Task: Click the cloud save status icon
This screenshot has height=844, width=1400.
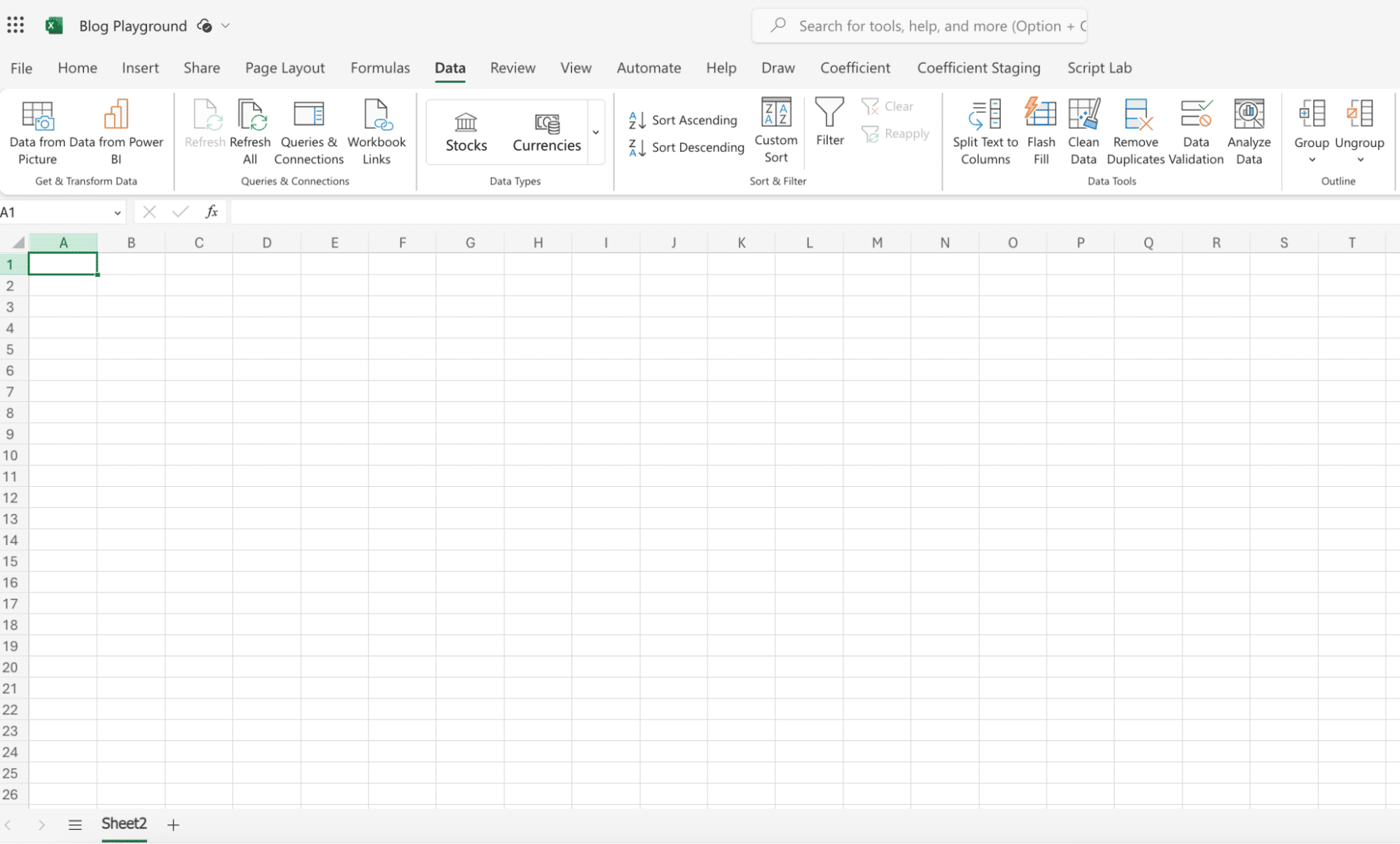Action: click(x=205, y=26)
